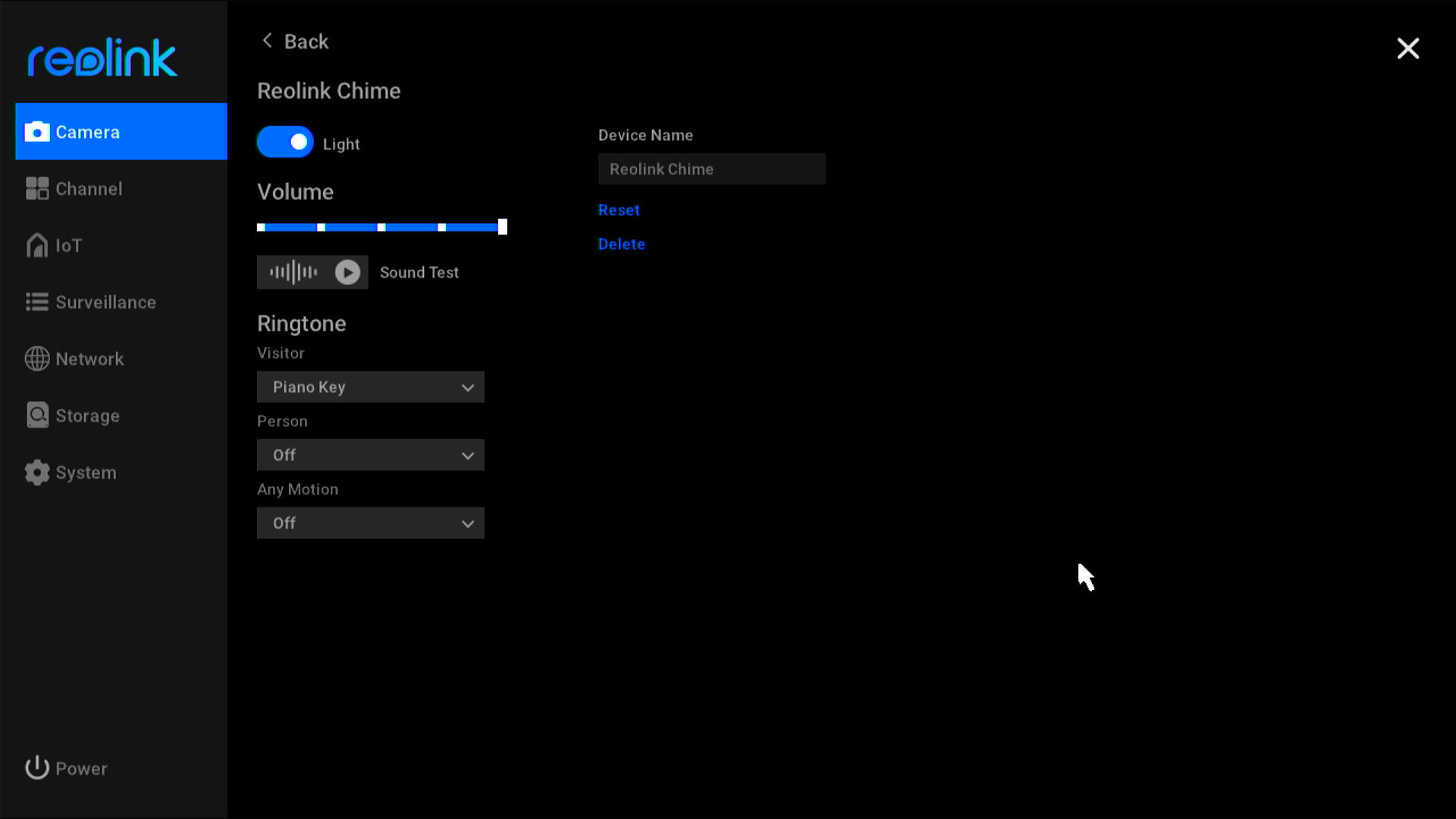This screenshot has height=819, width=1456.
Task: Click the Surveillance list icon
Action: pos(37,302)
